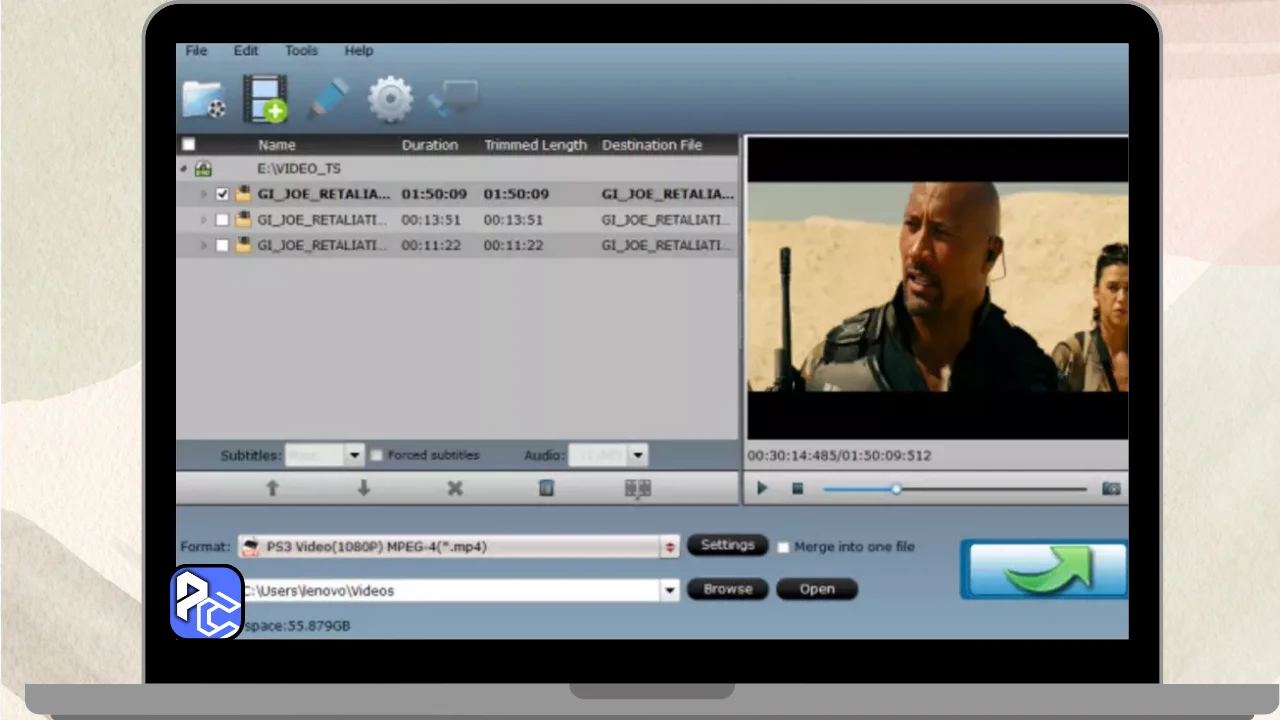Image resolution: width=1280 pixels, height=720 pixels.
Task: Click the split icon right of trash can
Action: [638, 488]
